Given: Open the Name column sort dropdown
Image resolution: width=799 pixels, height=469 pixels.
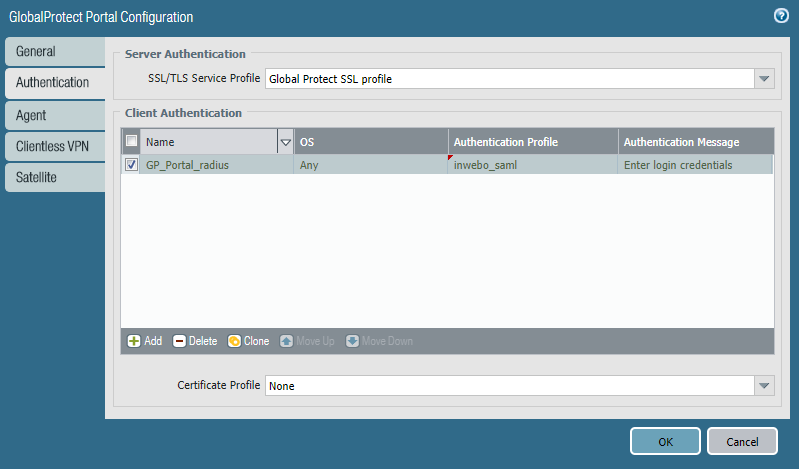Looking at the screenshot, I should 285,142.
